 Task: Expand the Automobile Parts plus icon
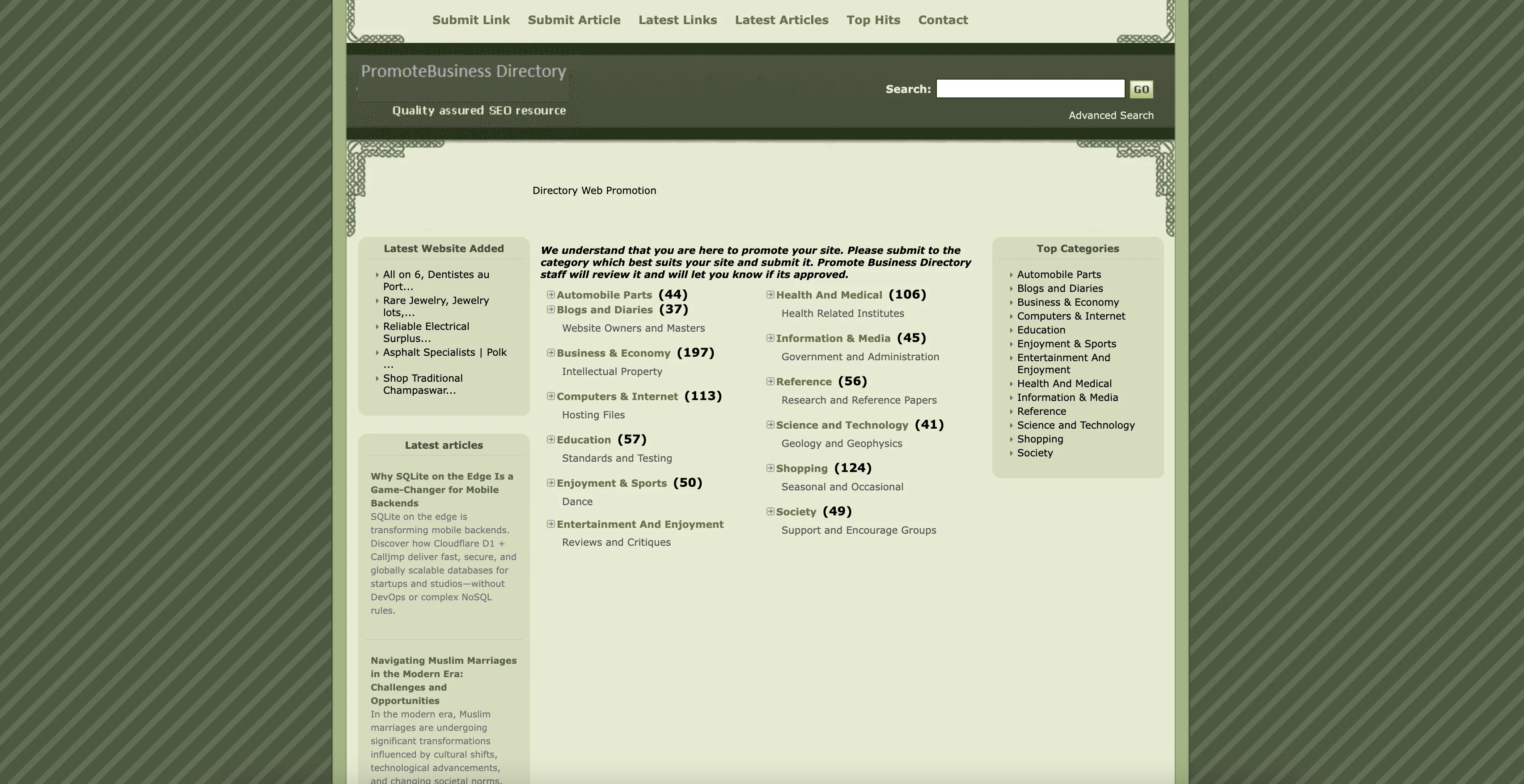tap(551, 295)
